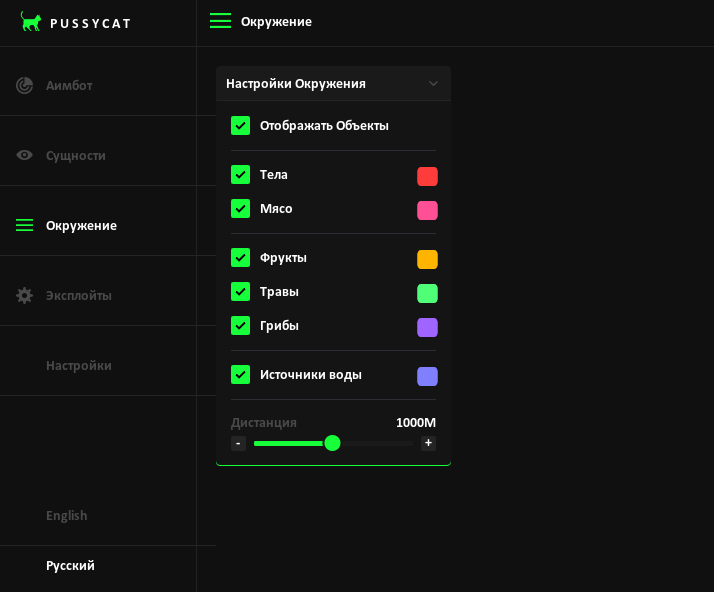Open the Настройки sidebar tab
This screenshot has width=714, height=592.
pyautogui.click(x=79, y=365)
